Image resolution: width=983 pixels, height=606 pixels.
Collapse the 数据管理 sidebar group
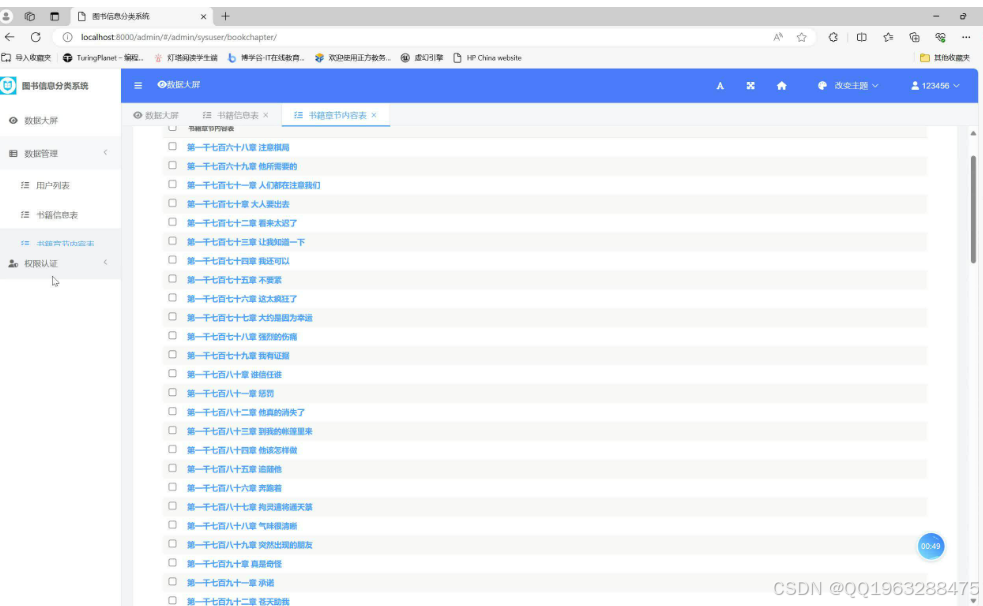tap(60, 153)
